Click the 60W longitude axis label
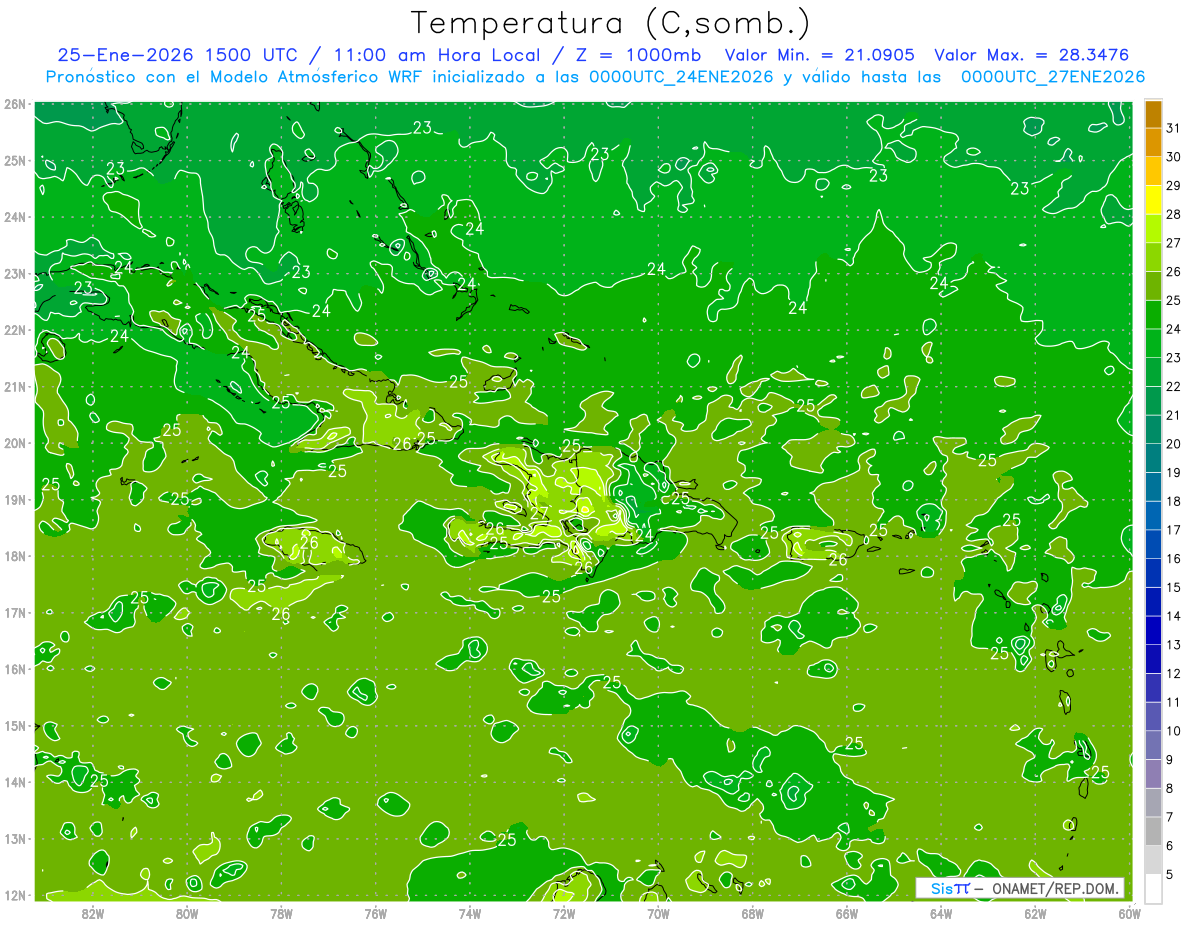This screenshot has height=927, width=1200. (1130, 913)
